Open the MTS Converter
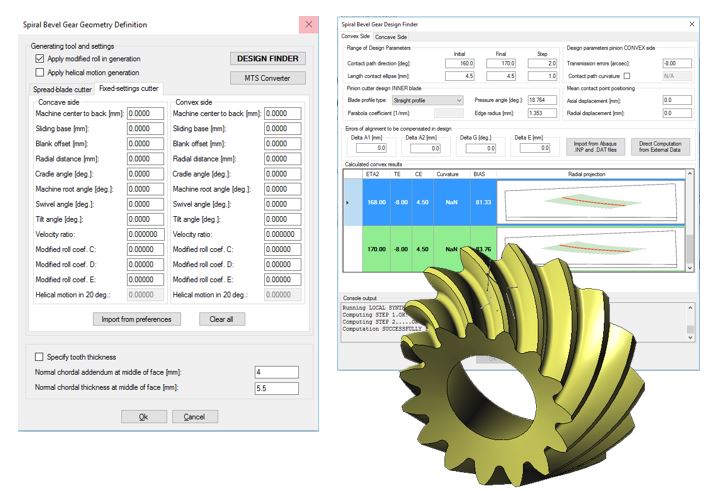The width and height of the screenshot is (707, 491). pos(267,77)
